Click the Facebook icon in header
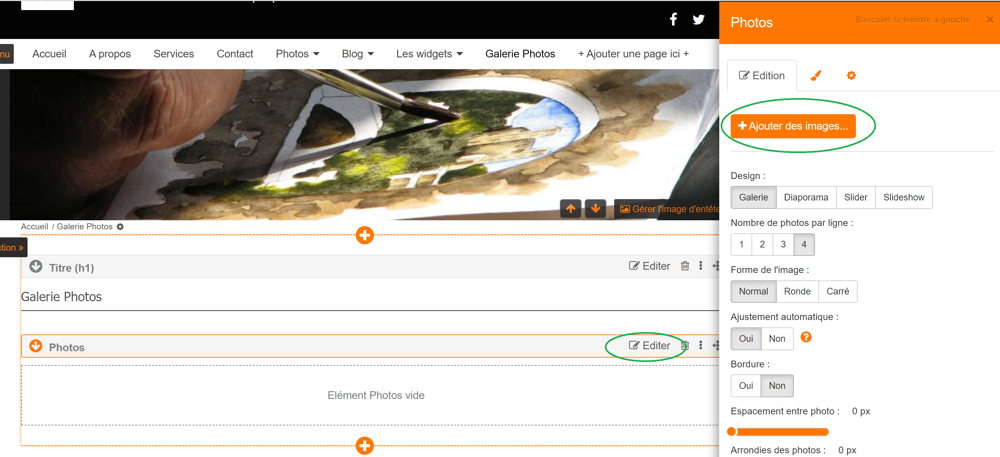The image size is (1000, 457). tap(673, 19)
